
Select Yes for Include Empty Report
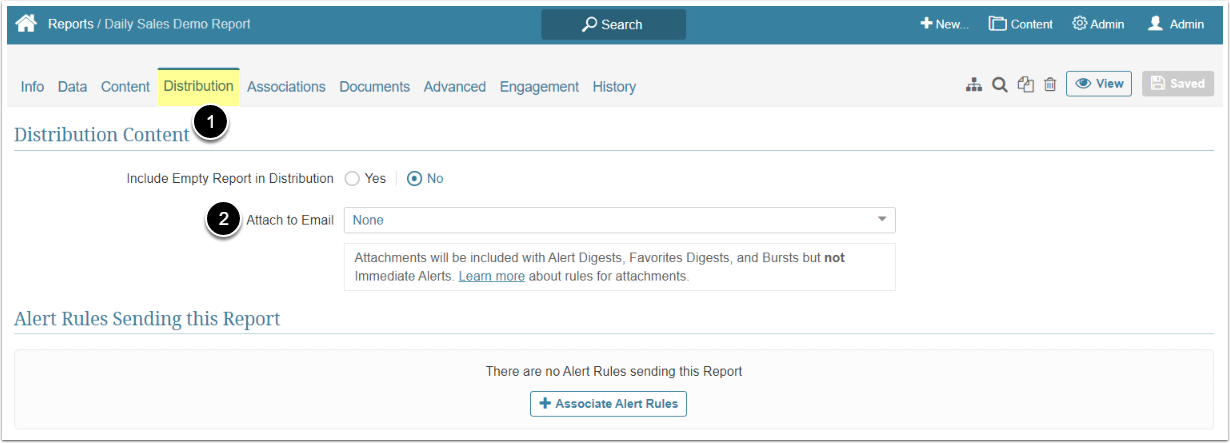[x=352, y=179]
